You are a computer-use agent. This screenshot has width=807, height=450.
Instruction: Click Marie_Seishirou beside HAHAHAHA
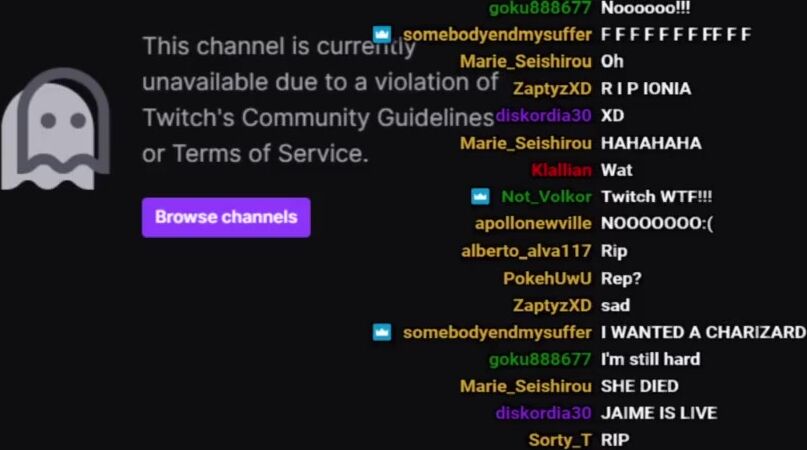coord(525,143)
